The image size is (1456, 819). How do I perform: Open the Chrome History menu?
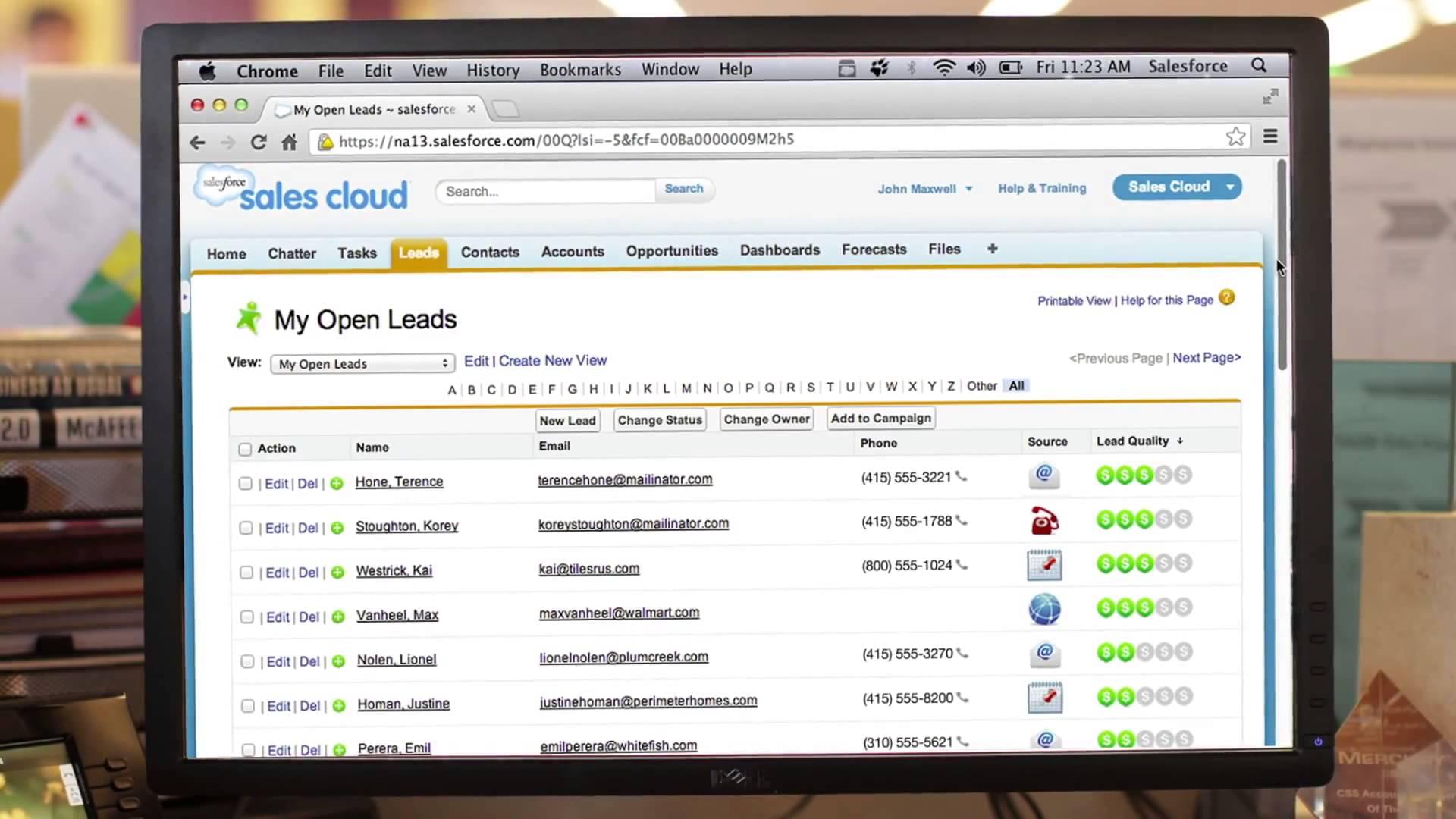[x=493, y=71]
